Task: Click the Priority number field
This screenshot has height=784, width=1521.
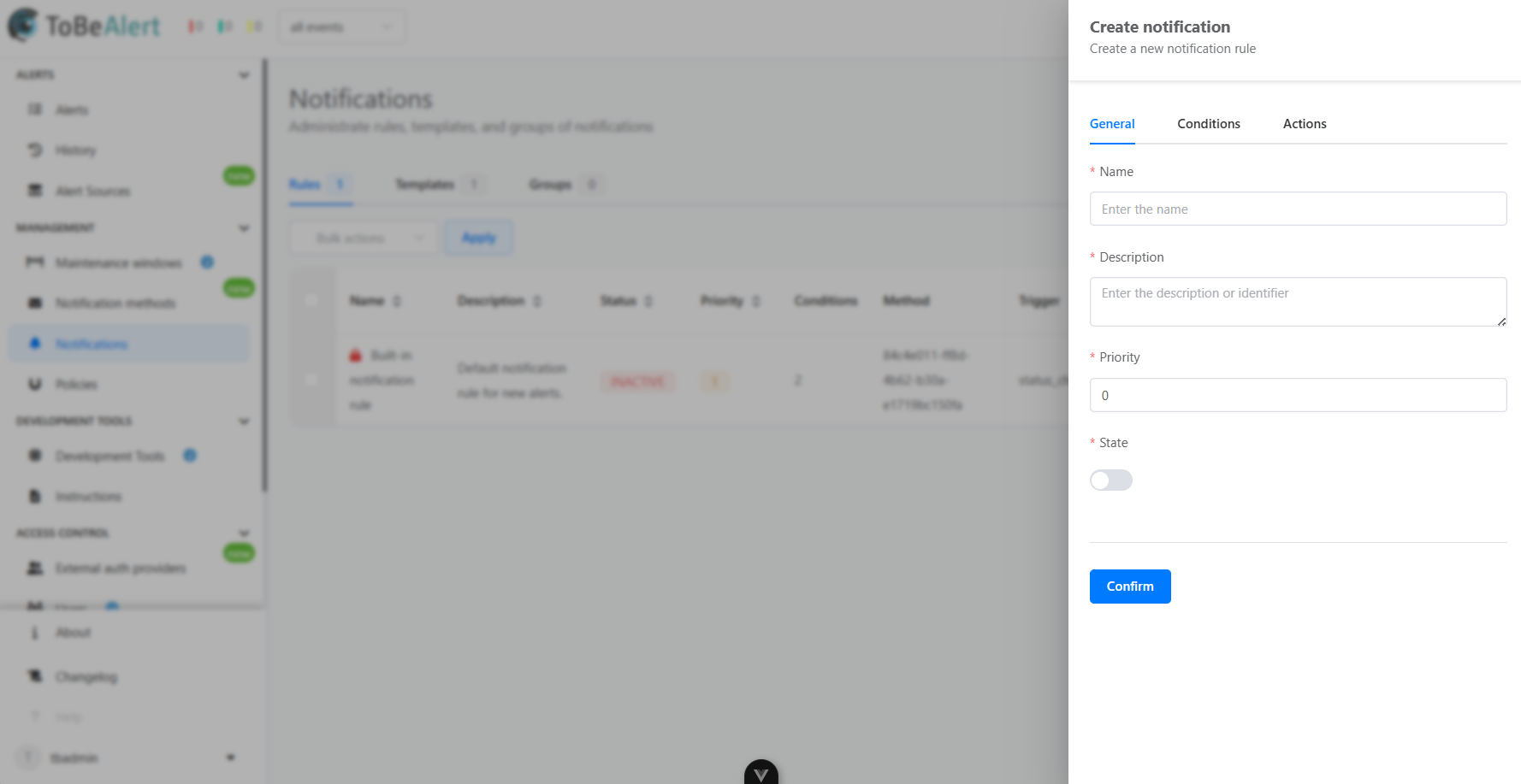Action: tap(1298, 395)
